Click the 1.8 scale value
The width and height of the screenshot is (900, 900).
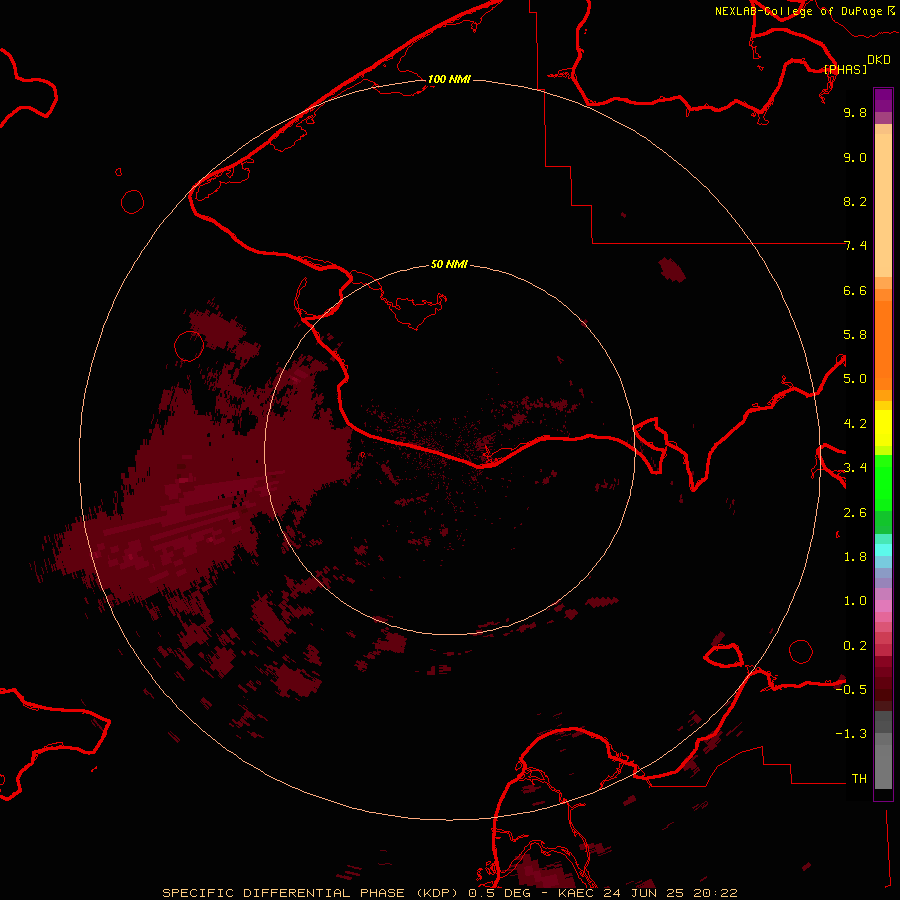tap(855, 557)
